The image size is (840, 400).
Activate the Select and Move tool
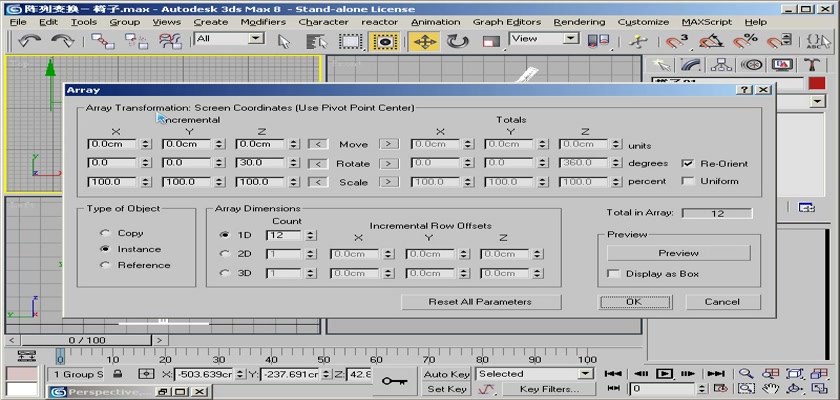424,41
